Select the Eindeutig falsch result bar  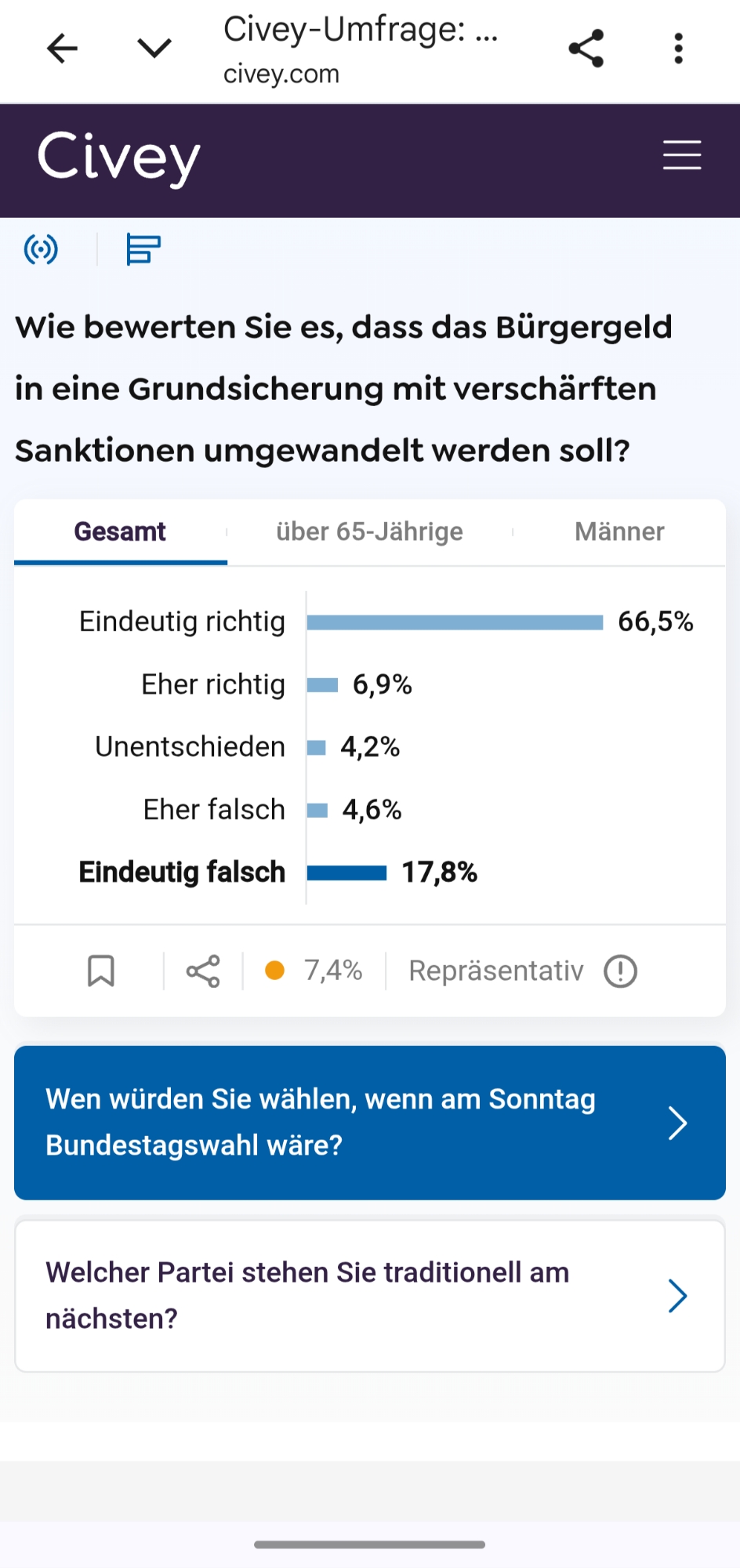[346, 873]
